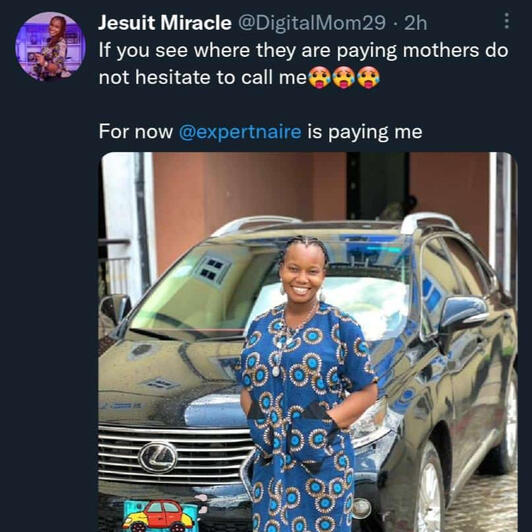The image size is (532, 532).
Task: Click the woman's blue patterned dress in photo
Action: [305, 417]
